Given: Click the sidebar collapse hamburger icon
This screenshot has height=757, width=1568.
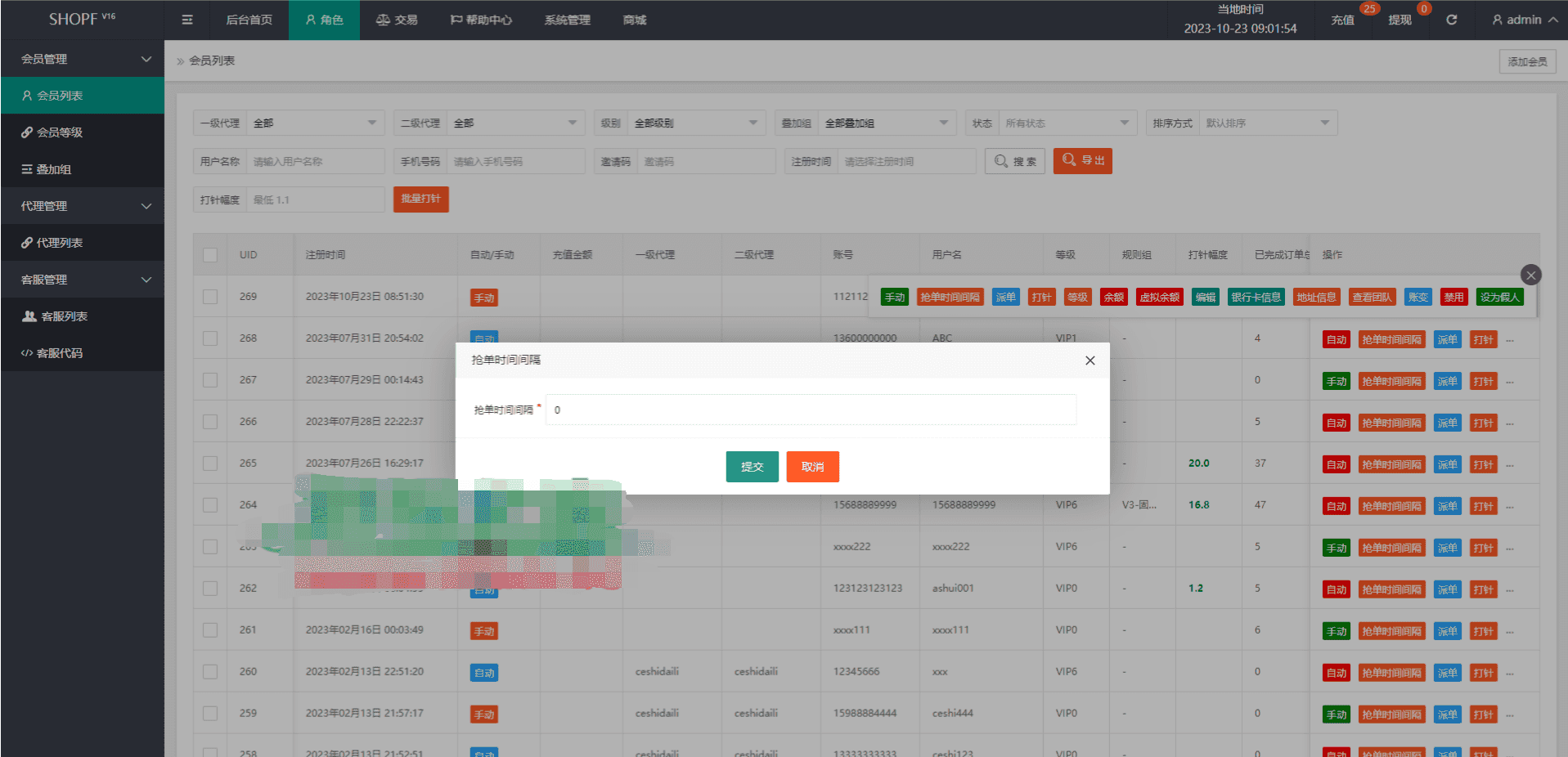Looking at the screenshot, I should coord(187,20).
